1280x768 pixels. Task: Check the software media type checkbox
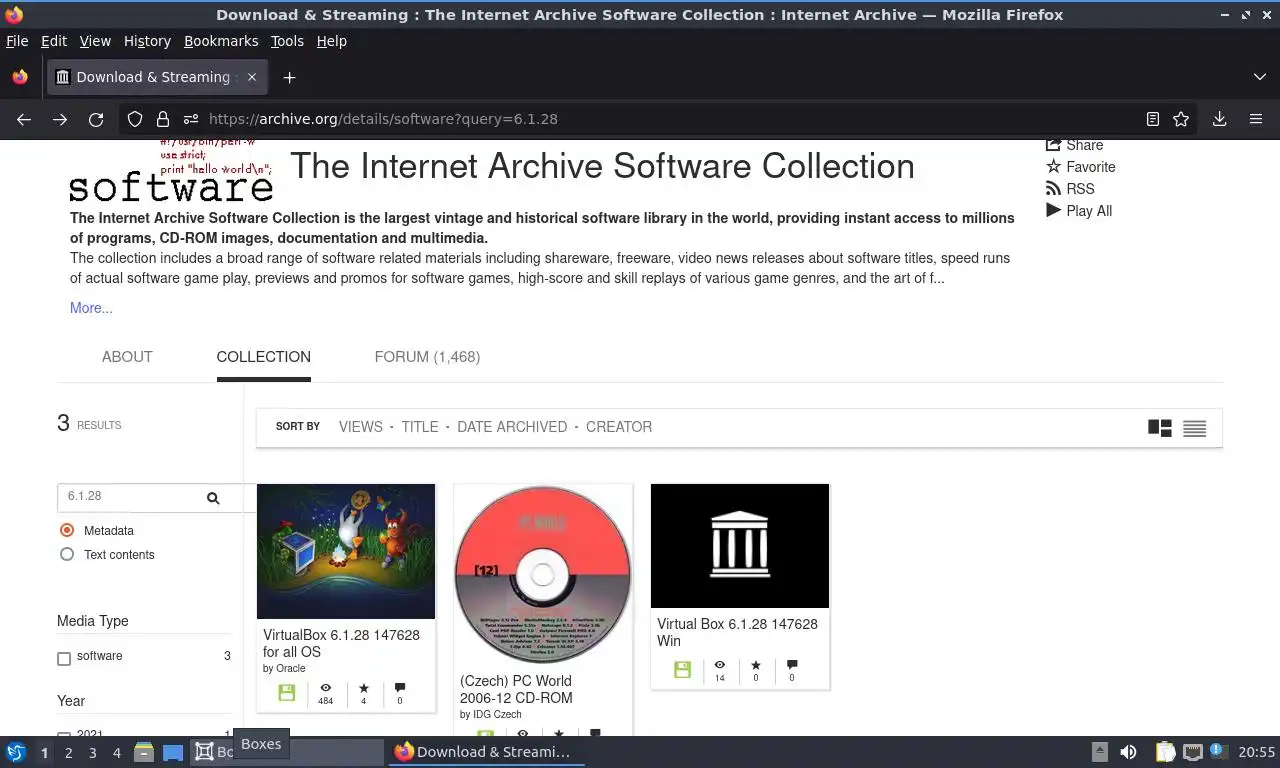(x=64, y=658)
